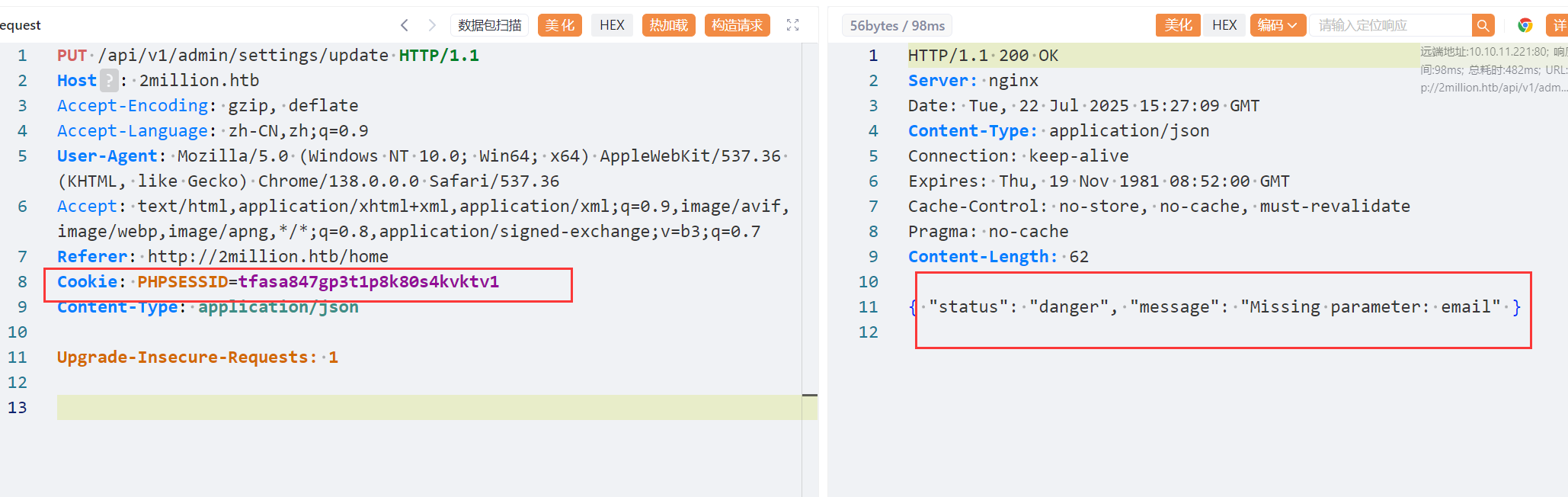The image size is (1568, 497).
Task: Open the 编码 encoding dropdown
Action: coord(1276,25)
